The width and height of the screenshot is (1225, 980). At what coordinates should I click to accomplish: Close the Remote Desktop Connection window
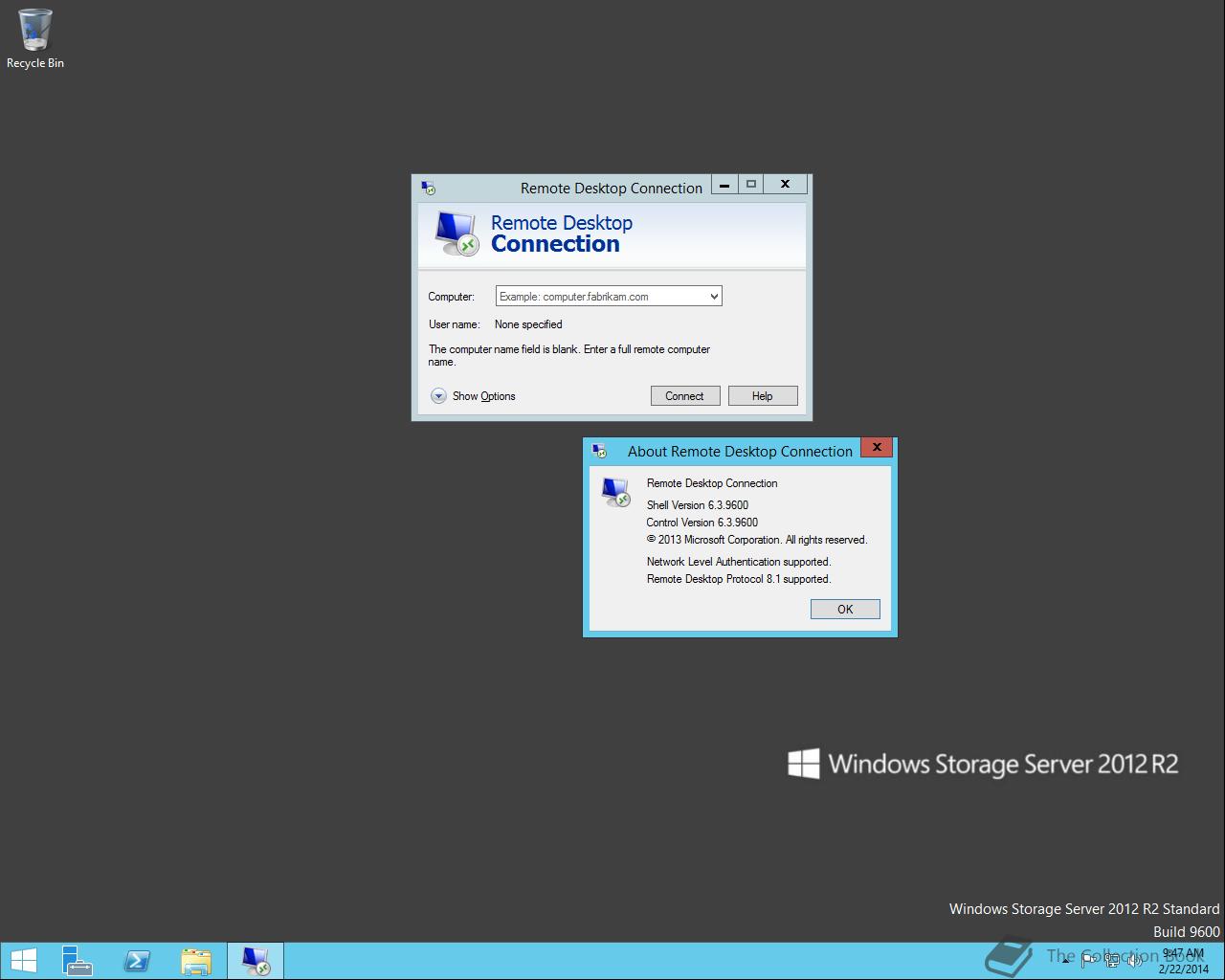click(x=785, y=185)
